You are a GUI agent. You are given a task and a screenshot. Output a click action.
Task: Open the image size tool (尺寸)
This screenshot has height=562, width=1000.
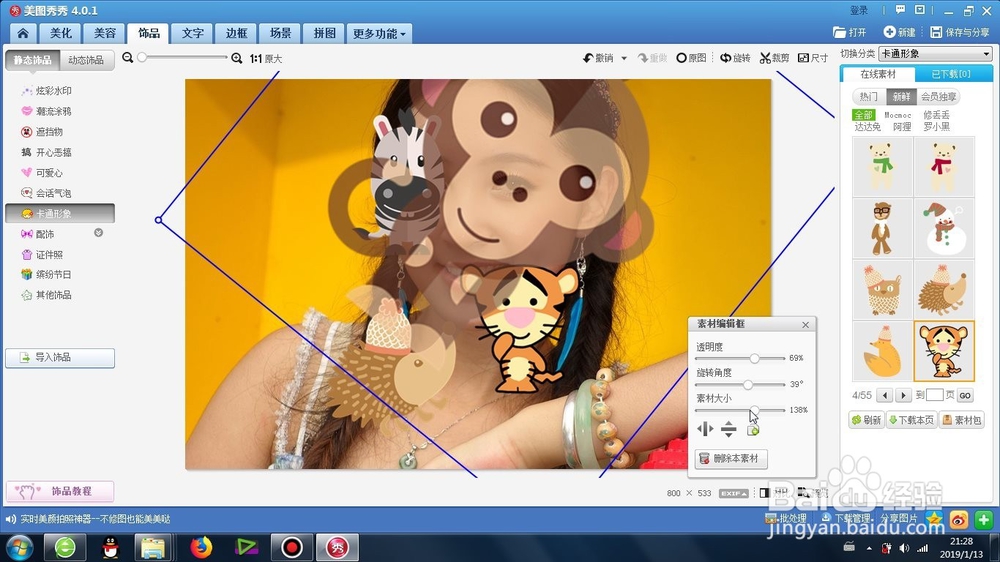tap(812, 58)
